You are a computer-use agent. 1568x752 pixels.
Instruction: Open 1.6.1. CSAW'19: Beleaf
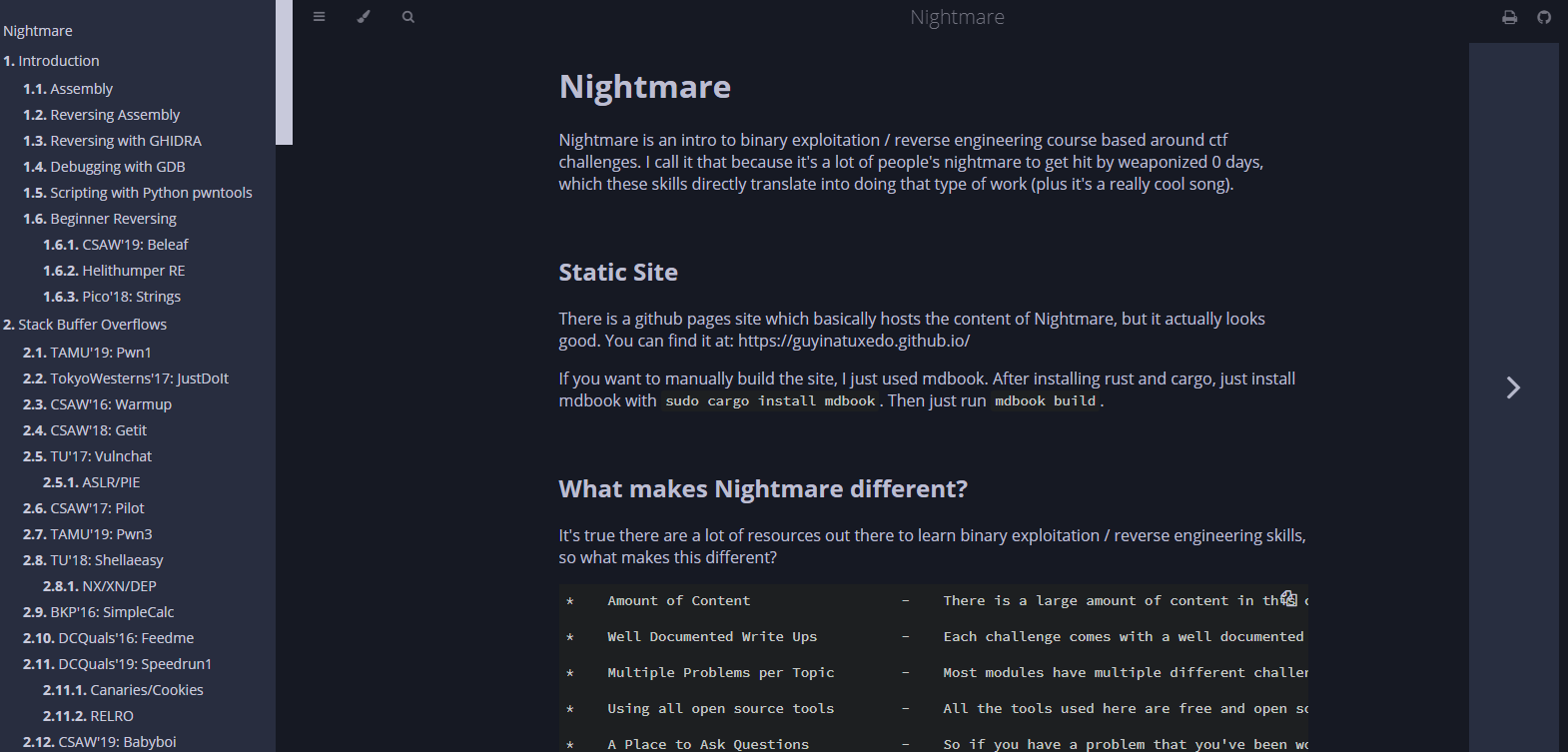[116, 245]
